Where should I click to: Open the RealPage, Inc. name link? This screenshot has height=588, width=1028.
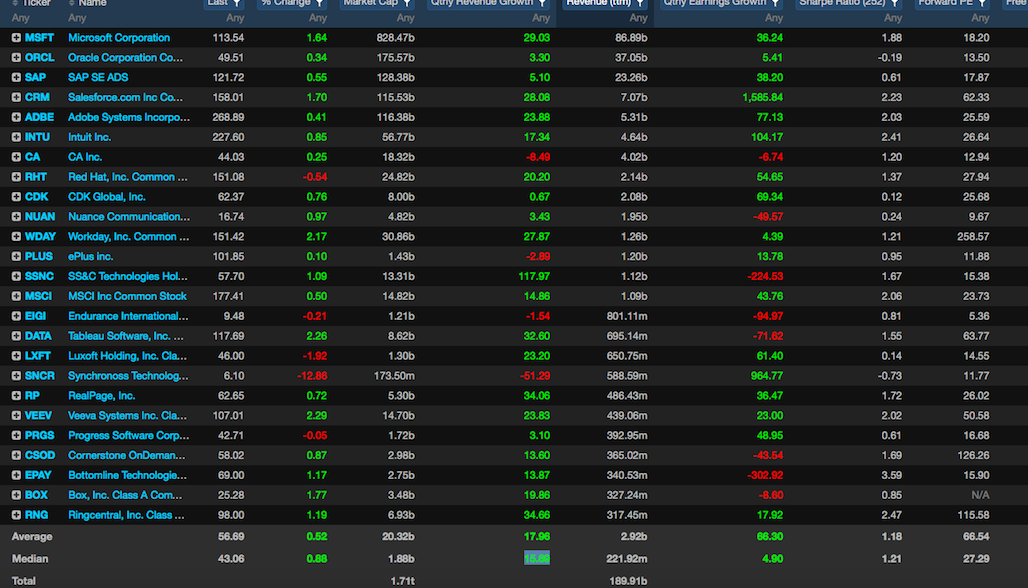[102, 396]
